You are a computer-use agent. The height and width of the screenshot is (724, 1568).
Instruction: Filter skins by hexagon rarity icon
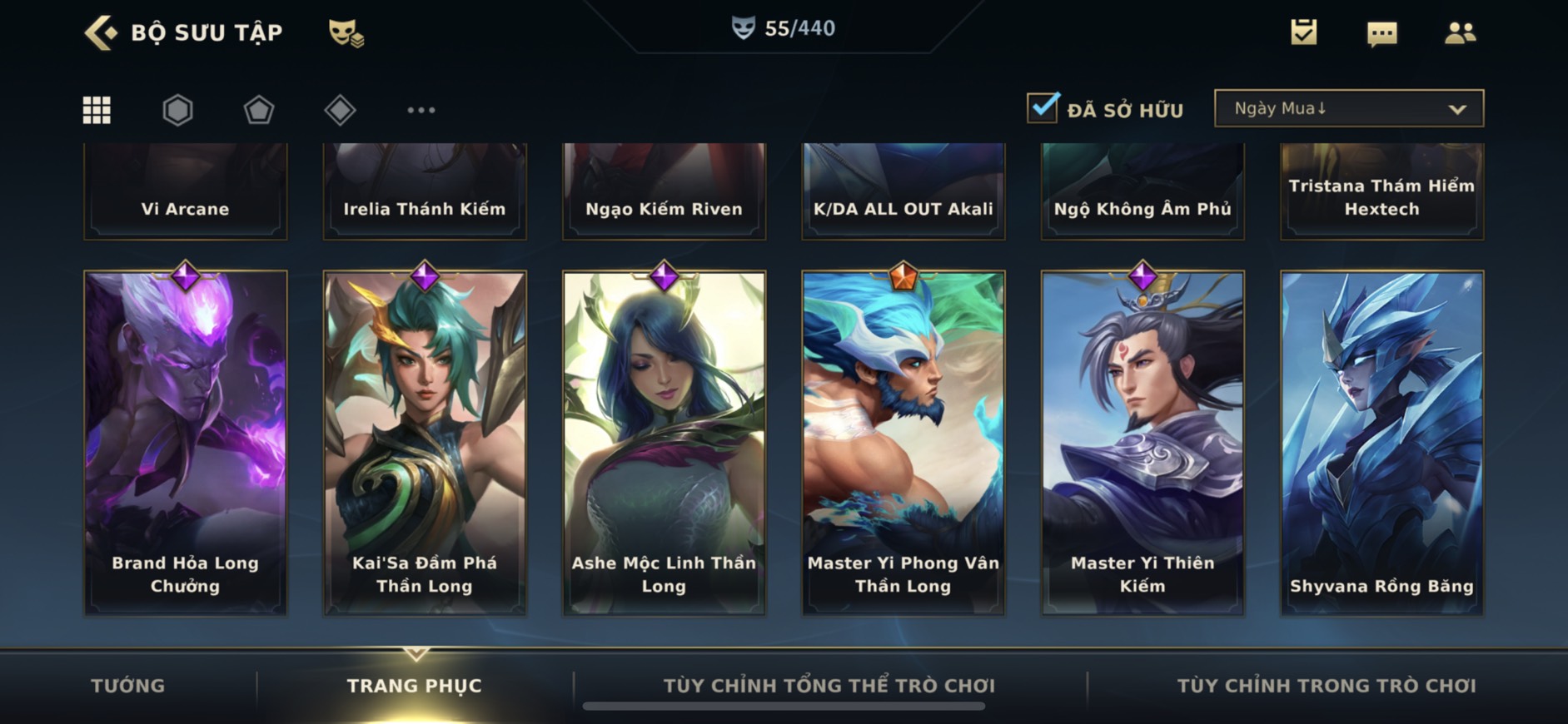177,110
